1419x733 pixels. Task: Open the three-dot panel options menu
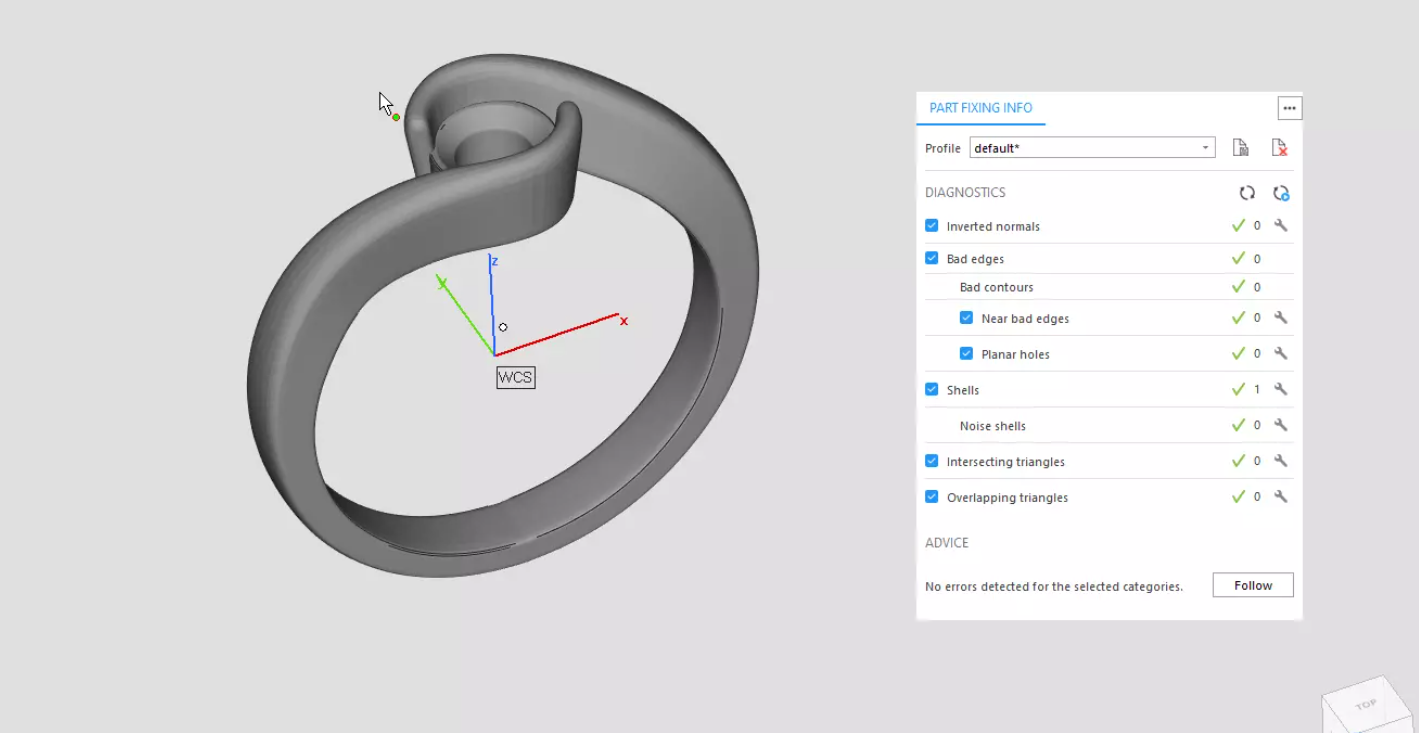1289,108
